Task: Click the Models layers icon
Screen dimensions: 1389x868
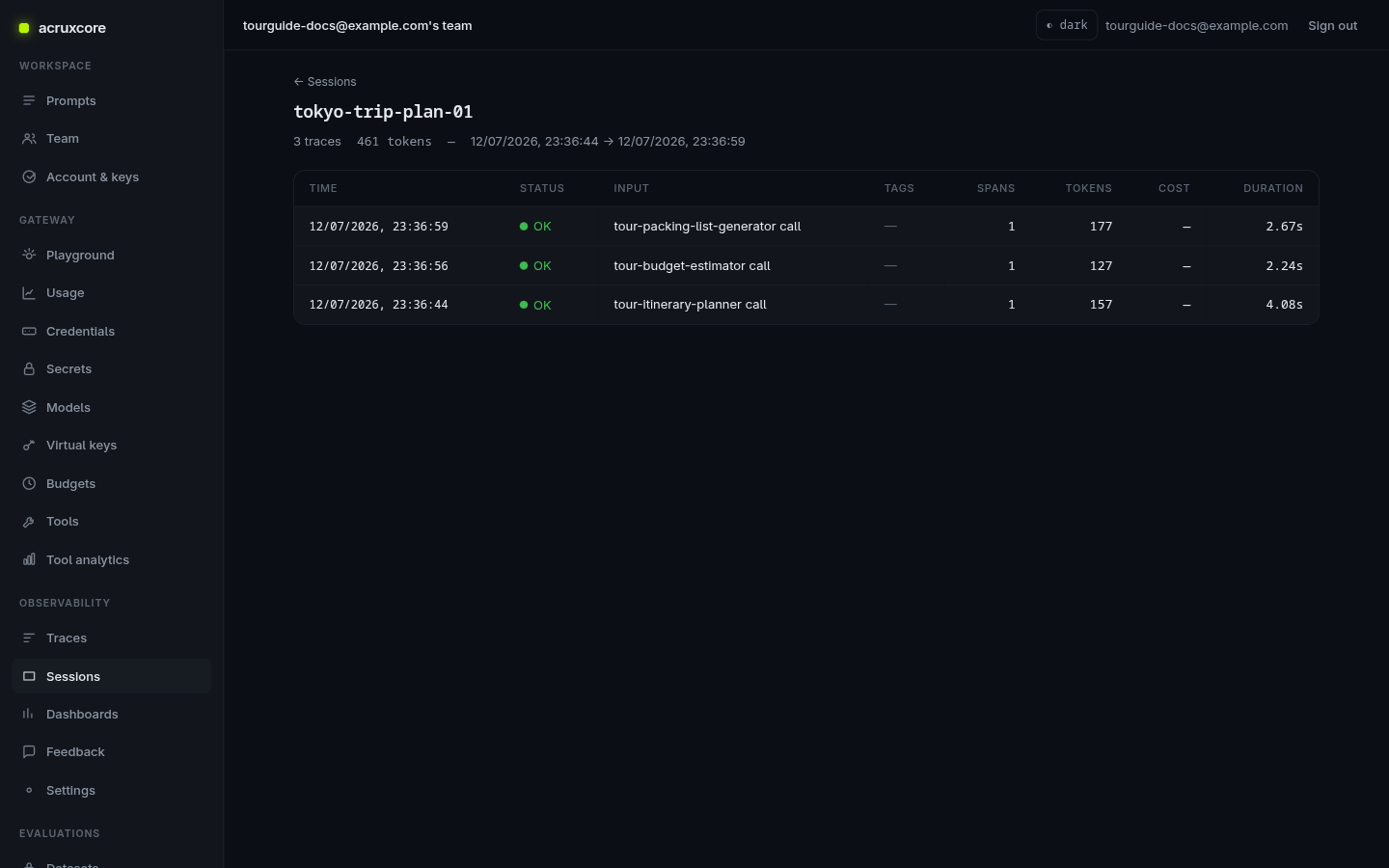Action: (x=29, y=408)
